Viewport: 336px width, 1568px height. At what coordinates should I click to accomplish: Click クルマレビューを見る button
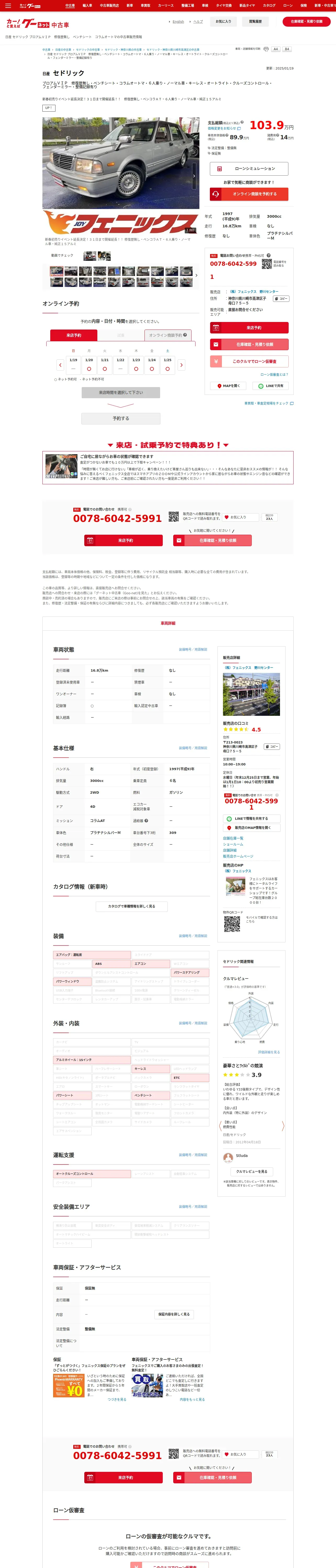point(251,1172)
